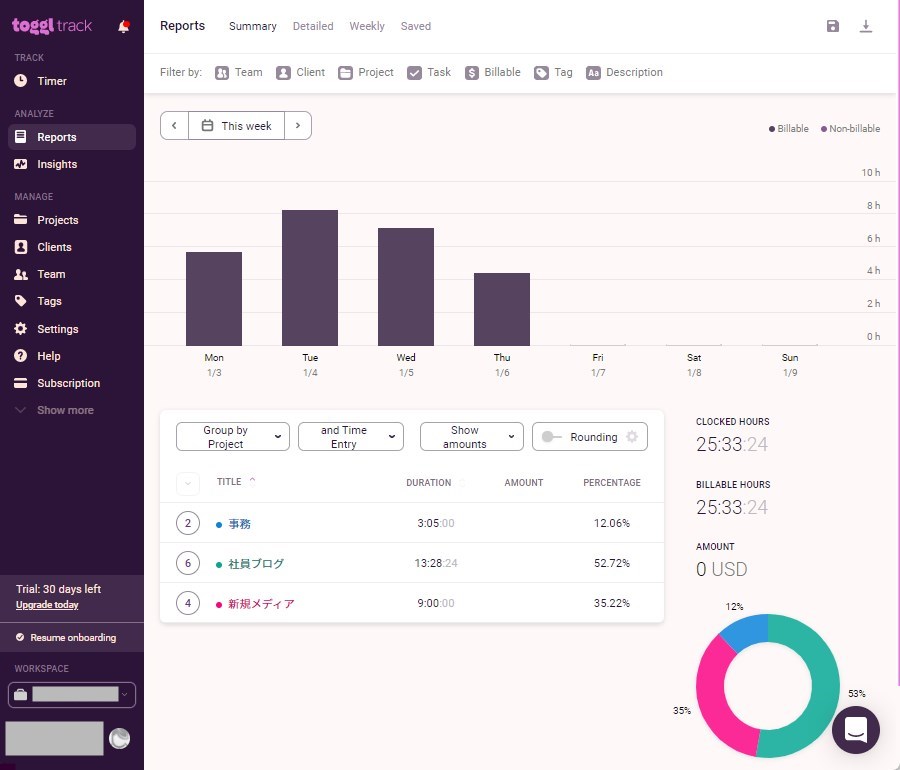900x770 pixels.
Task: Open the workspace selector dropdown
Action: tap(72, 695)
